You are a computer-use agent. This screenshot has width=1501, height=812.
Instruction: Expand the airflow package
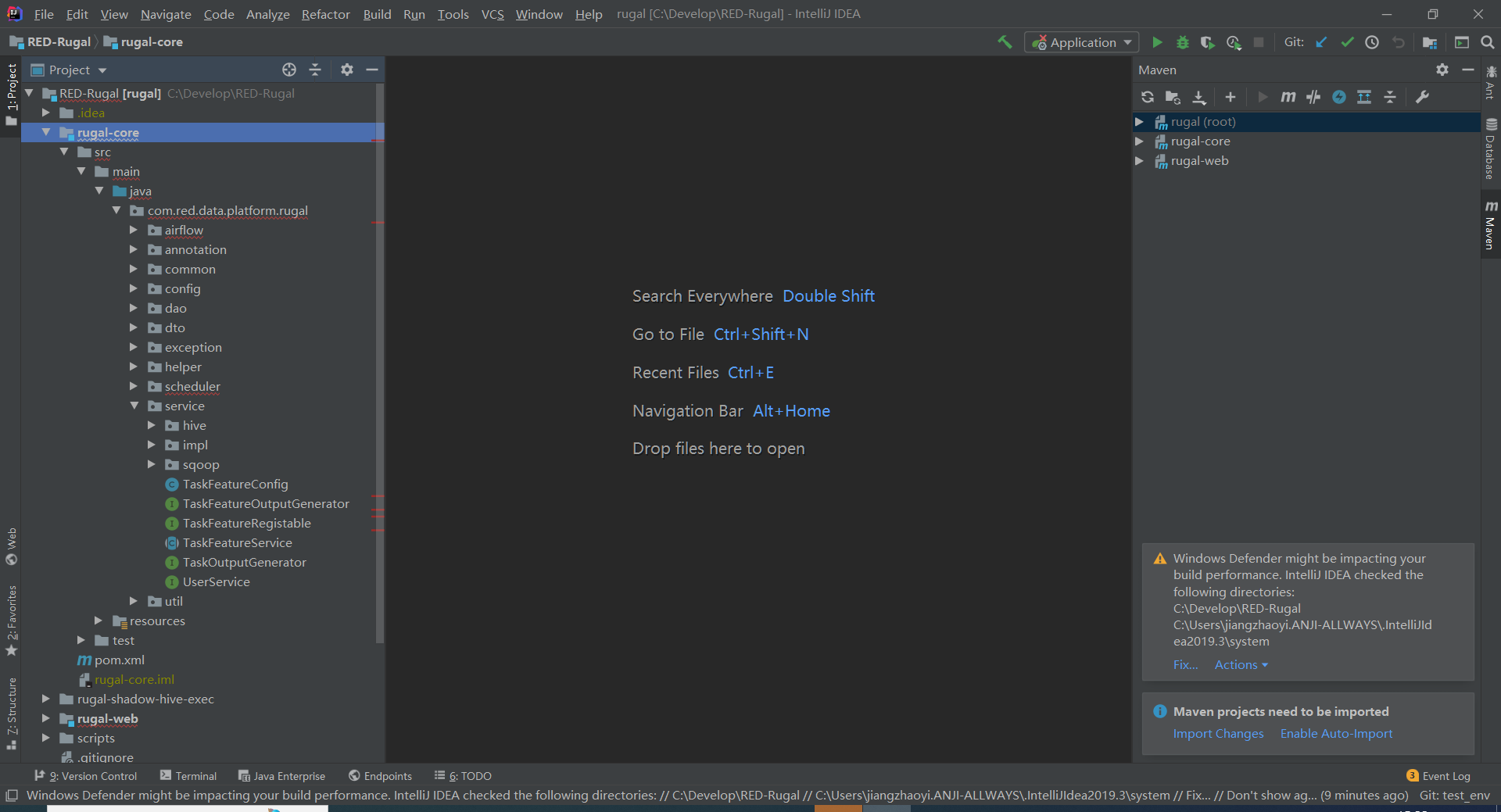coord(134,230)
